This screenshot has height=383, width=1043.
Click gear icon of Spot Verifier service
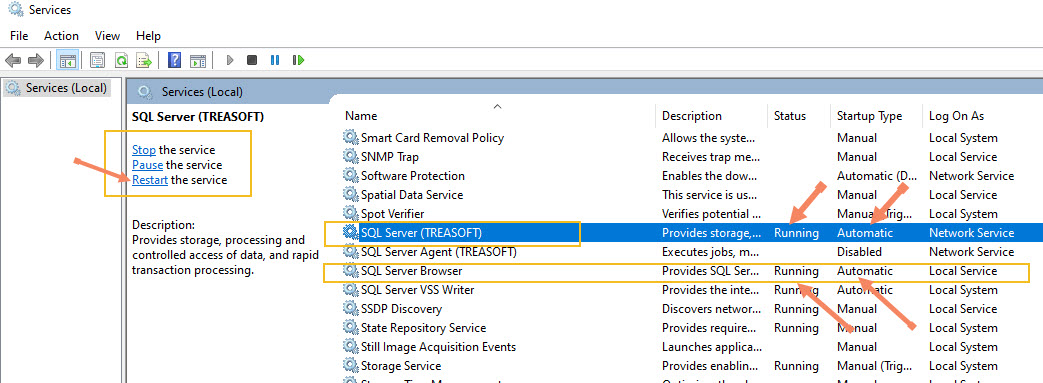pos(350,213)
